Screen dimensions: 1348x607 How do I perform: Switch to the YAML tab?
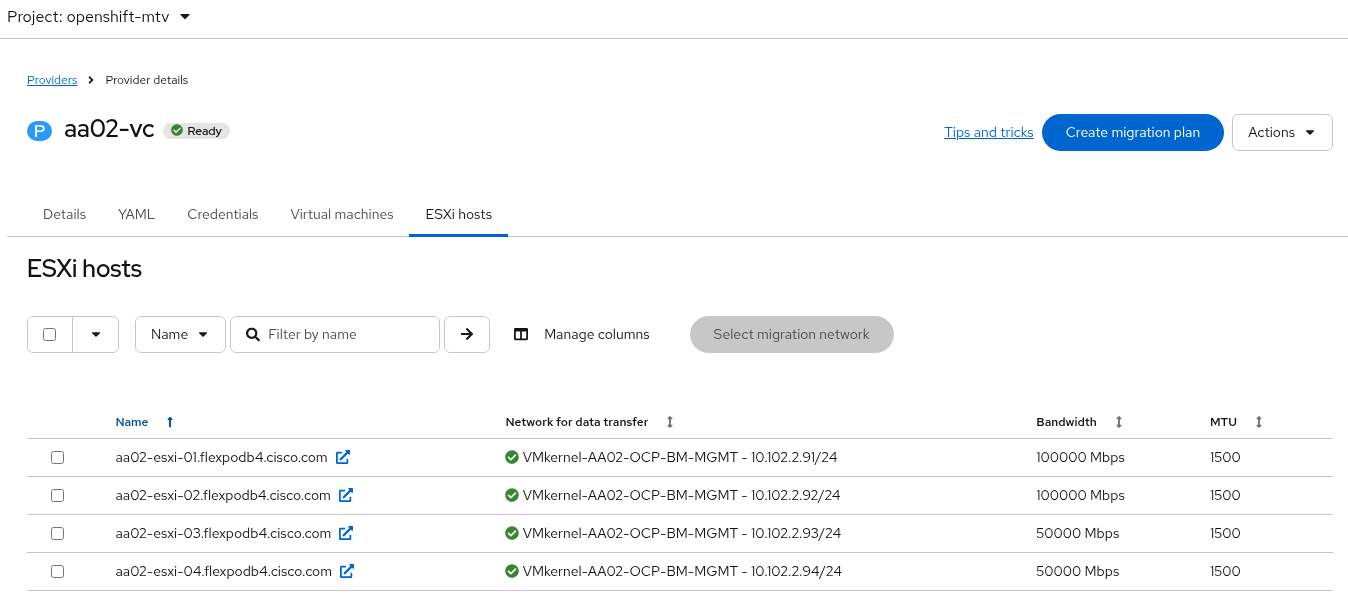(x=136, y=214)
